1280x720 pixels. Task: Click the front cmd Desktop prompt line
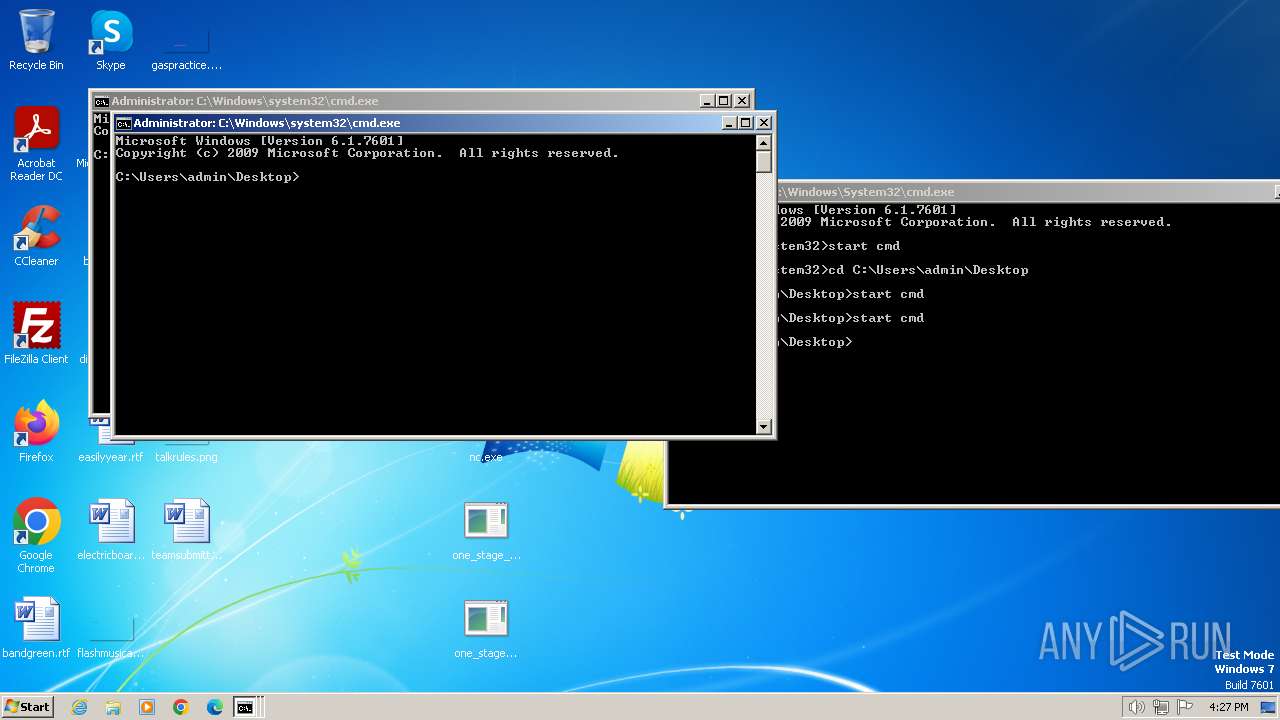(x=208, y=177)
